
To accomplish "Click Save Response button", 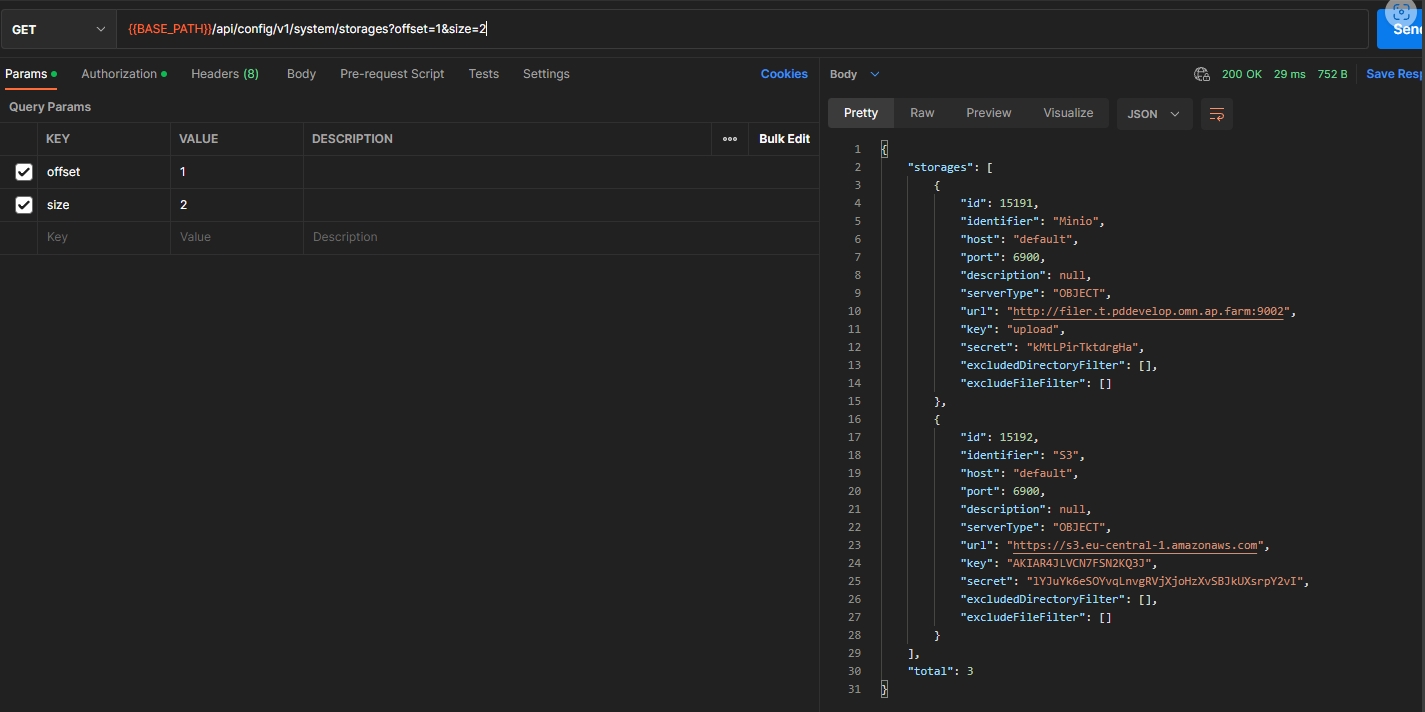I will click(x=1394, y=74).
